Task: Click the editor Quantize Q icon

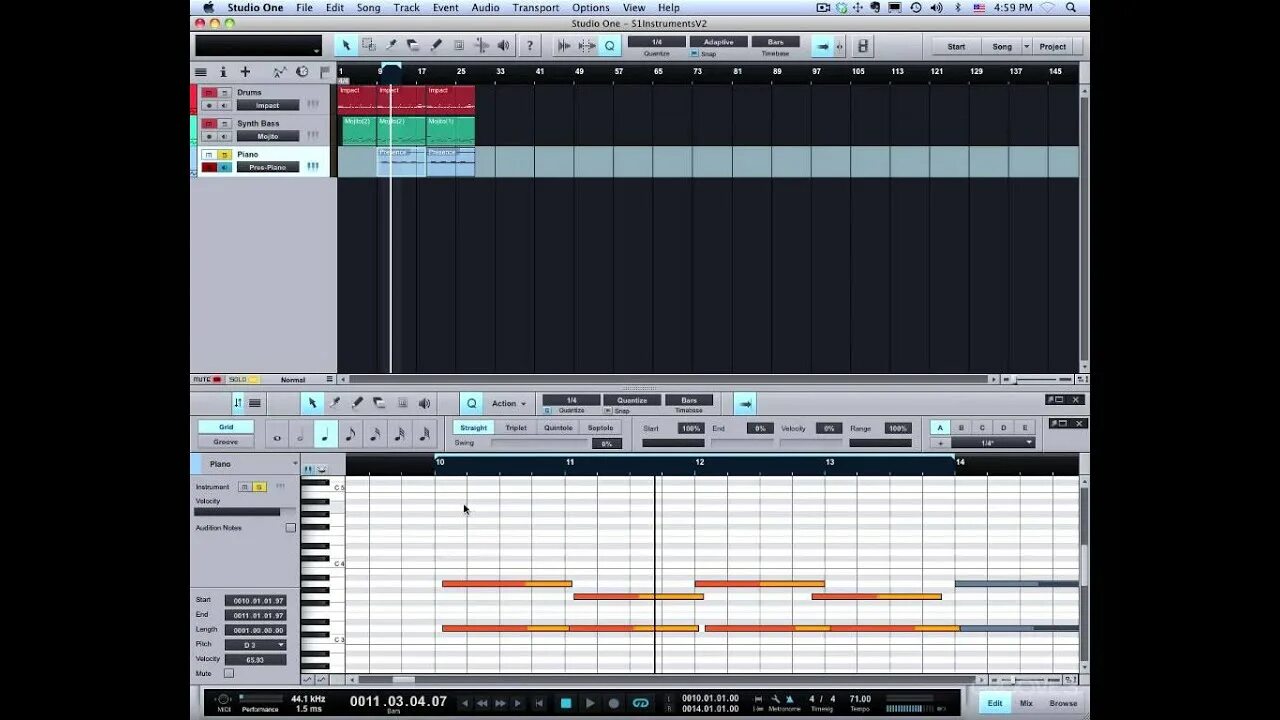Action: (x=472, y=403)
